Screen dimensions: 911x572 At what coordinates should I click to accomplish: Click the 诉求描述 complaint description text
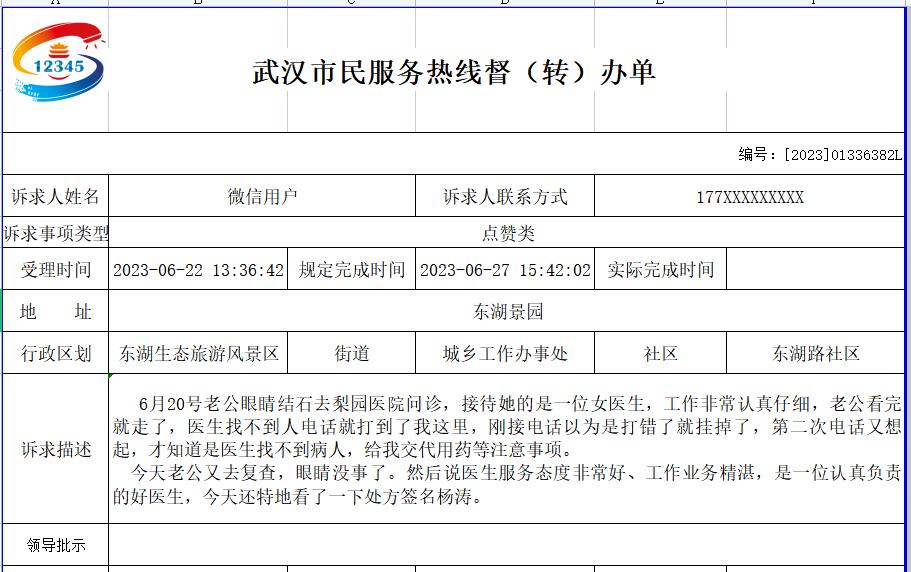click(507, 450)
